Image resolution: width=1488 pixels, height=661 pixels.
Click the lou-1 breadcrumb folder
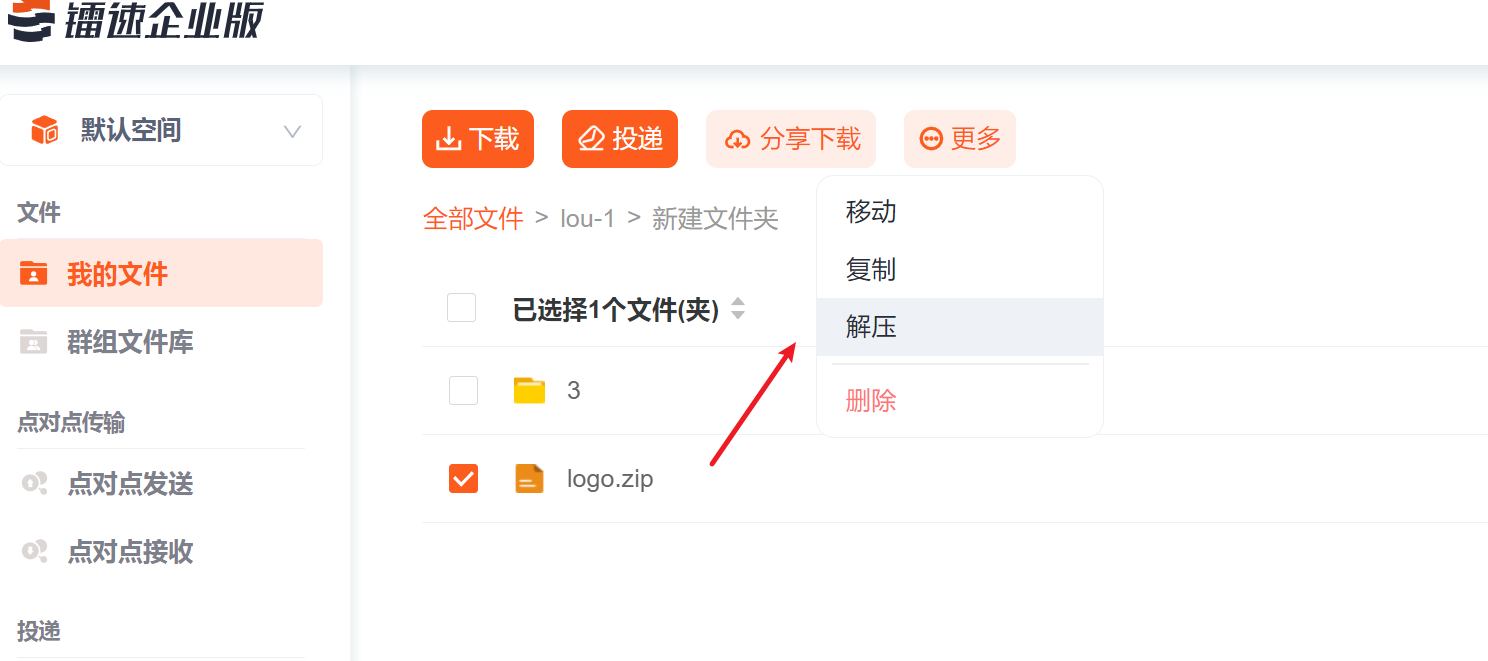coord(588,219)
